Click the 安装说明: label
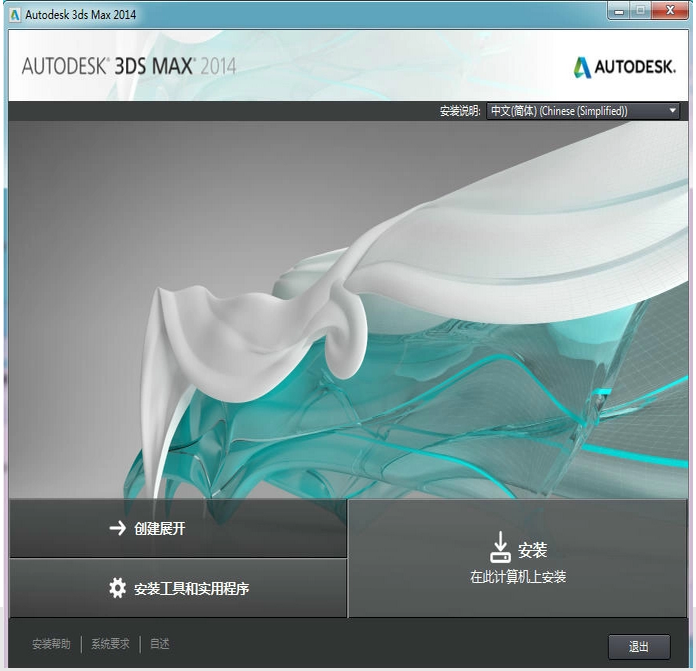 tap(460, 111)
